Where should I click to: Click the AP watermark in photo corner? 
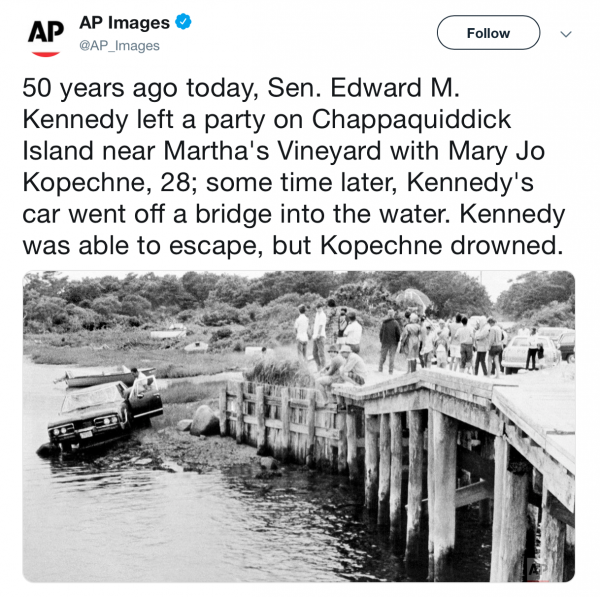[535, 569]
